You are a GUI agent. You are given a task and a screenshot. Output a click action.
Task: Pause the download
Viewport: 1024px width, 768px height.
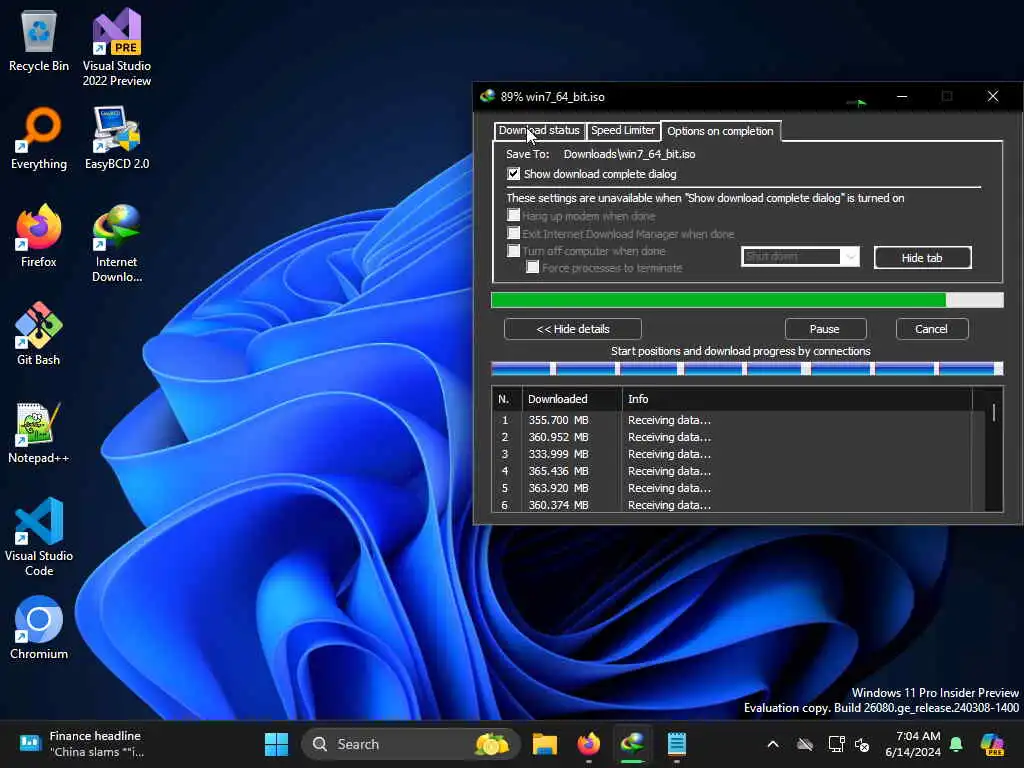(825, 329)
